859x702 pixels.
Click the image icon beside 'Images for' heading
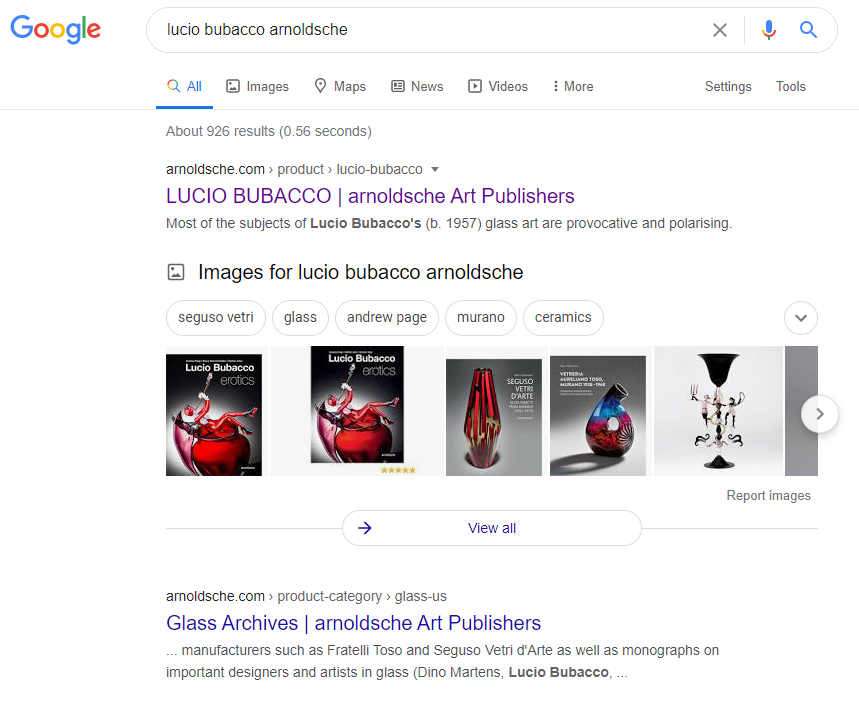(176, 272)
